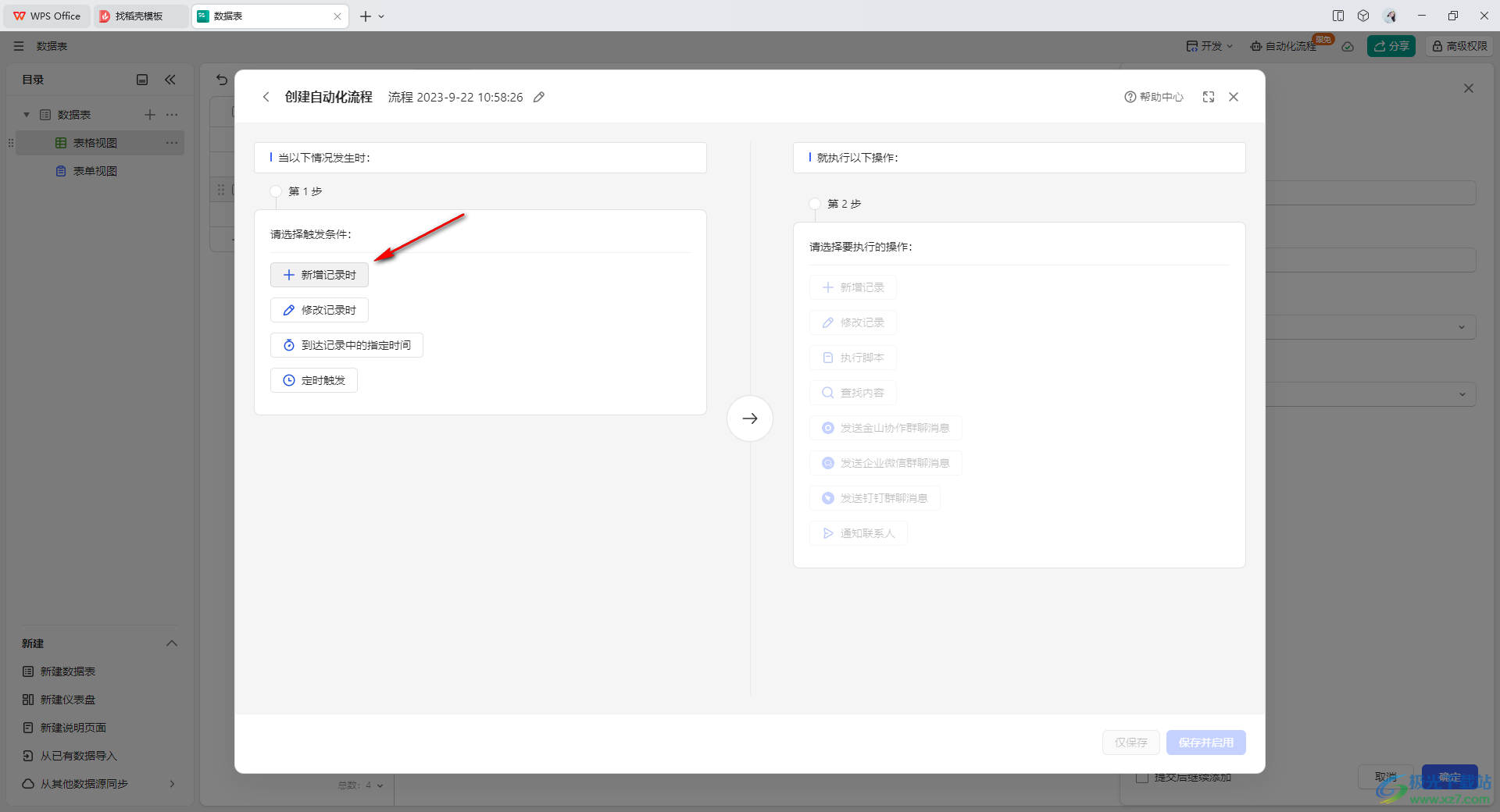The width and height of the screenshot is (1500, 812).
Task: Click the green 分享 button
Action: (x=1391, y=46)
